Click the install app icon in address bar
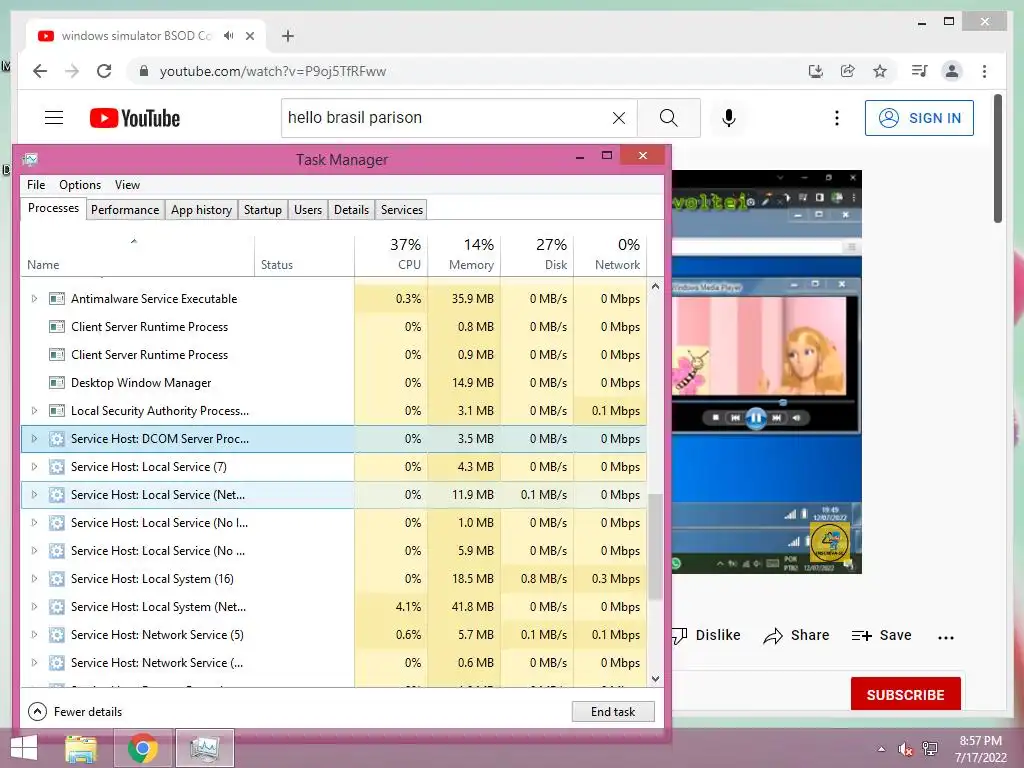Image resolution: width=1024 pixels, height=768 pixels. coord(816,71)
